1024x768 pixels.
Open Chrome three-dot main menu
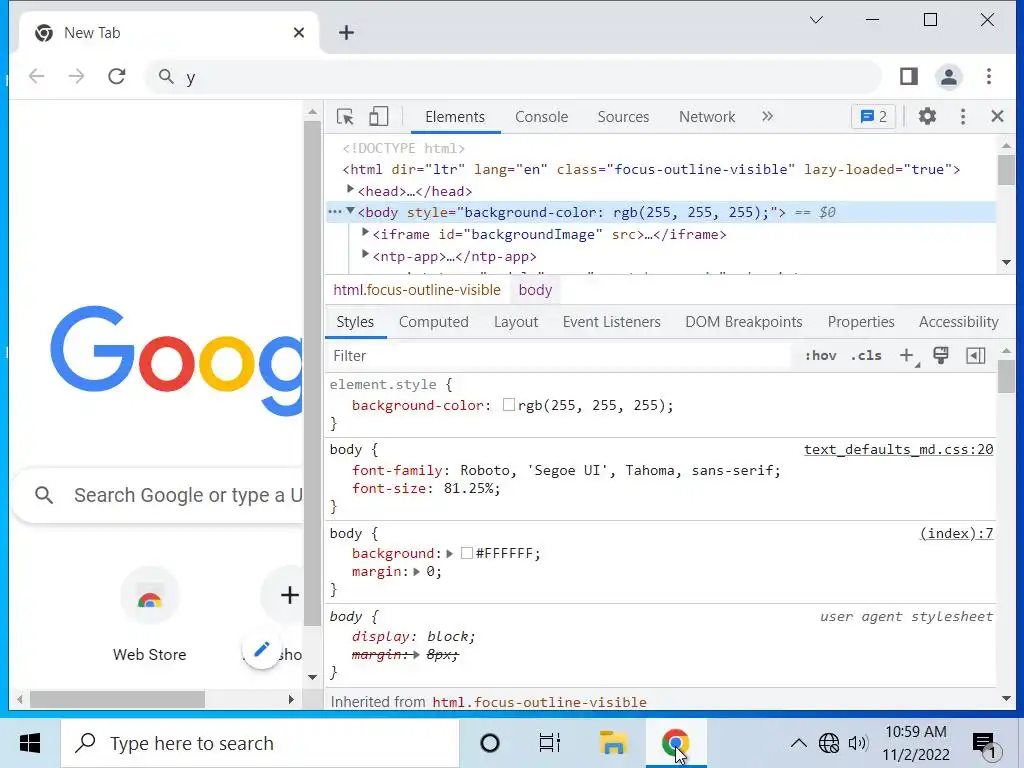(989, 76)
